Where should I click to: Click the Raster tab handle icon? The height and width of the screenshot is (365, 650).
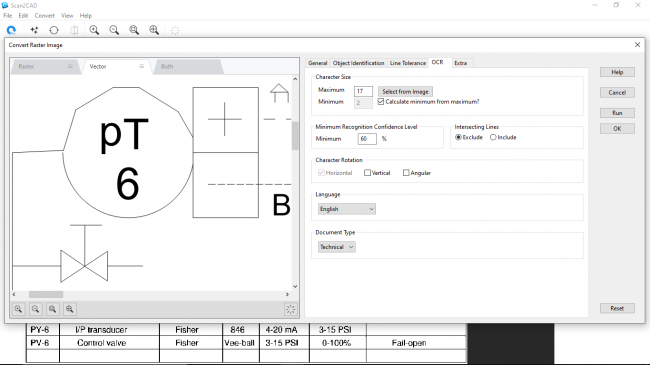(x=70, y=66)
